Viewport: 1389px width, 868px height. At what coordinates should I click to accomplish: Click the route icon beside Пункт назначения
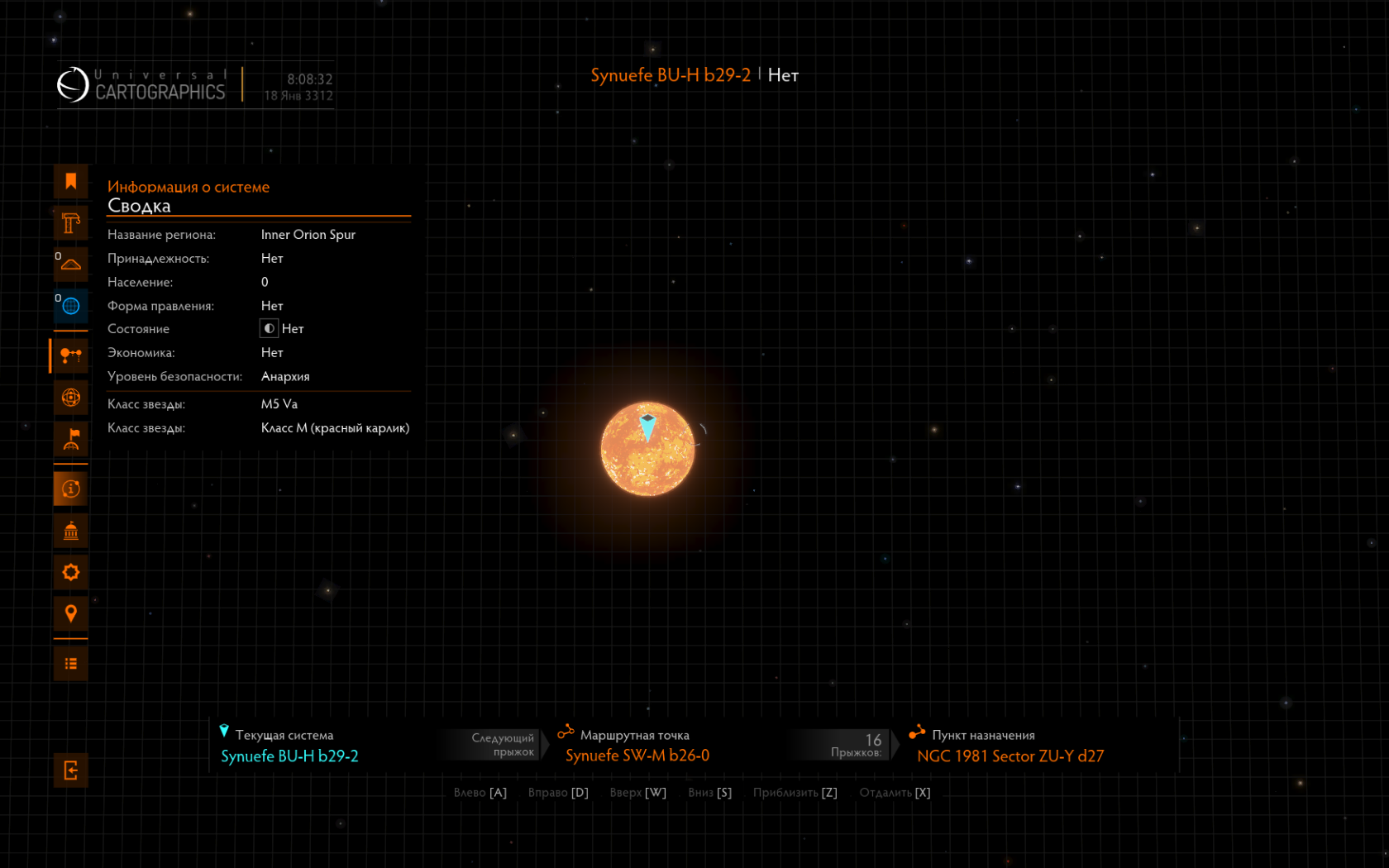(x=917, y=732)
